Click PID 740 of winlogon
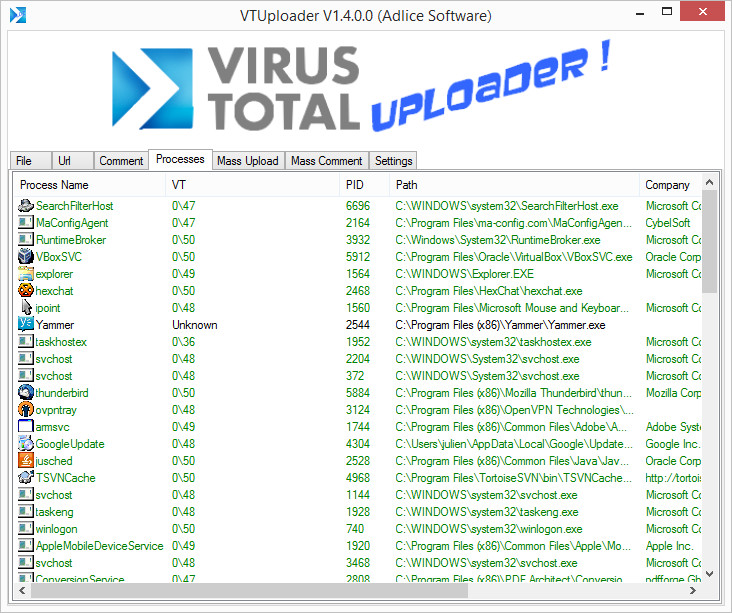This screenshot has width=732, height=613. pos(355,528)
